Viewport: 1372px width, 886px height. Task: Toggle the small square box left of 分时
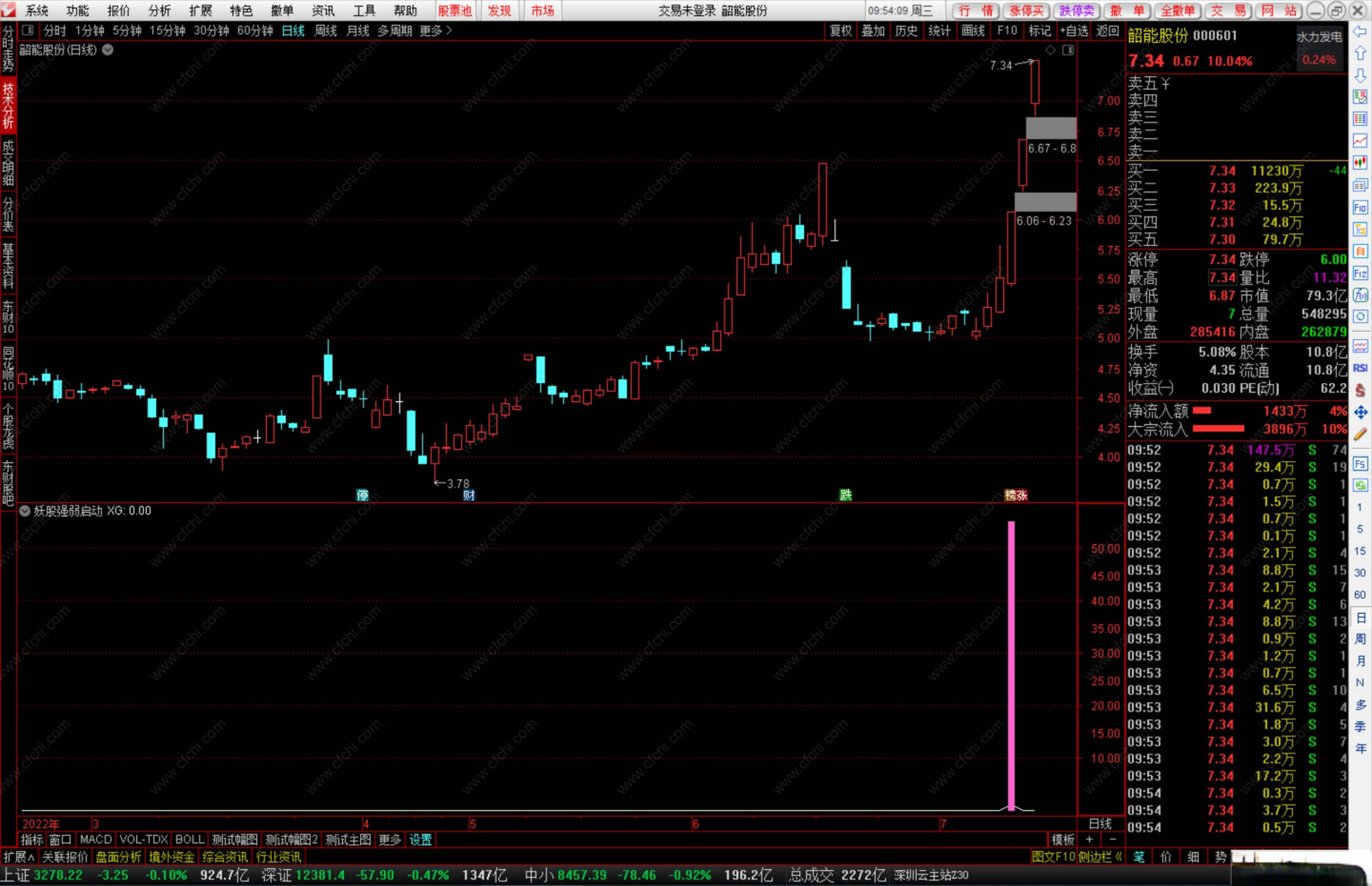coord(27,30)
